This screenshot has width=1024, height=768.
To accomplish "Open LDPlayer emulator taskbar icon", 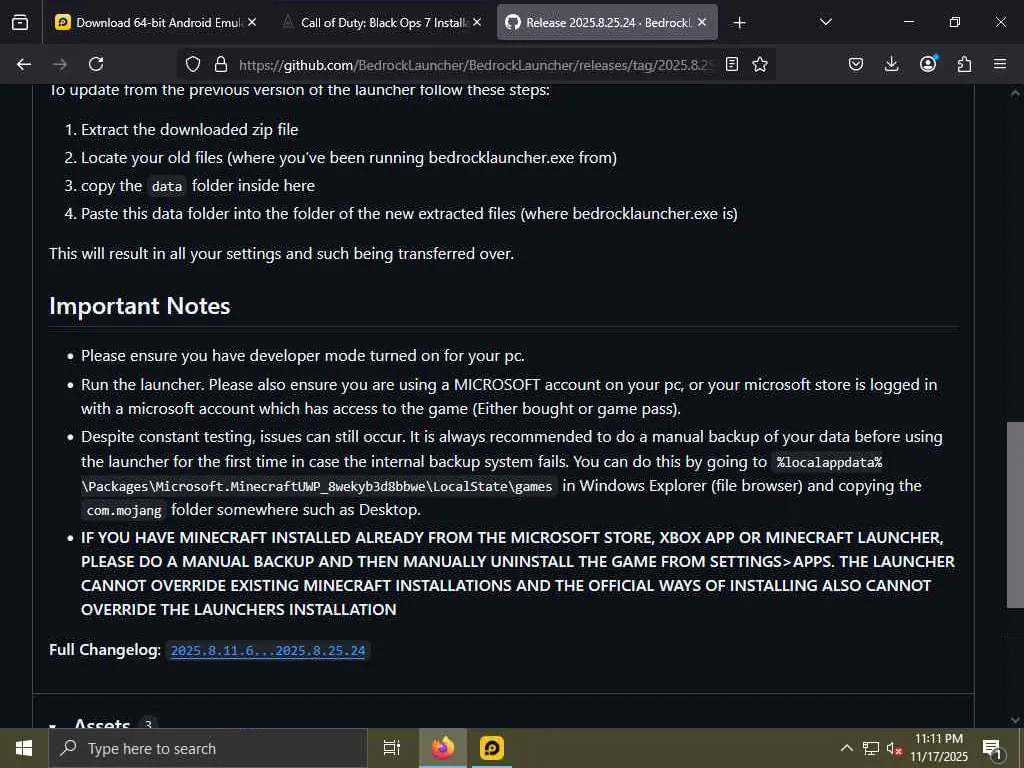I will tap(492, 748).
